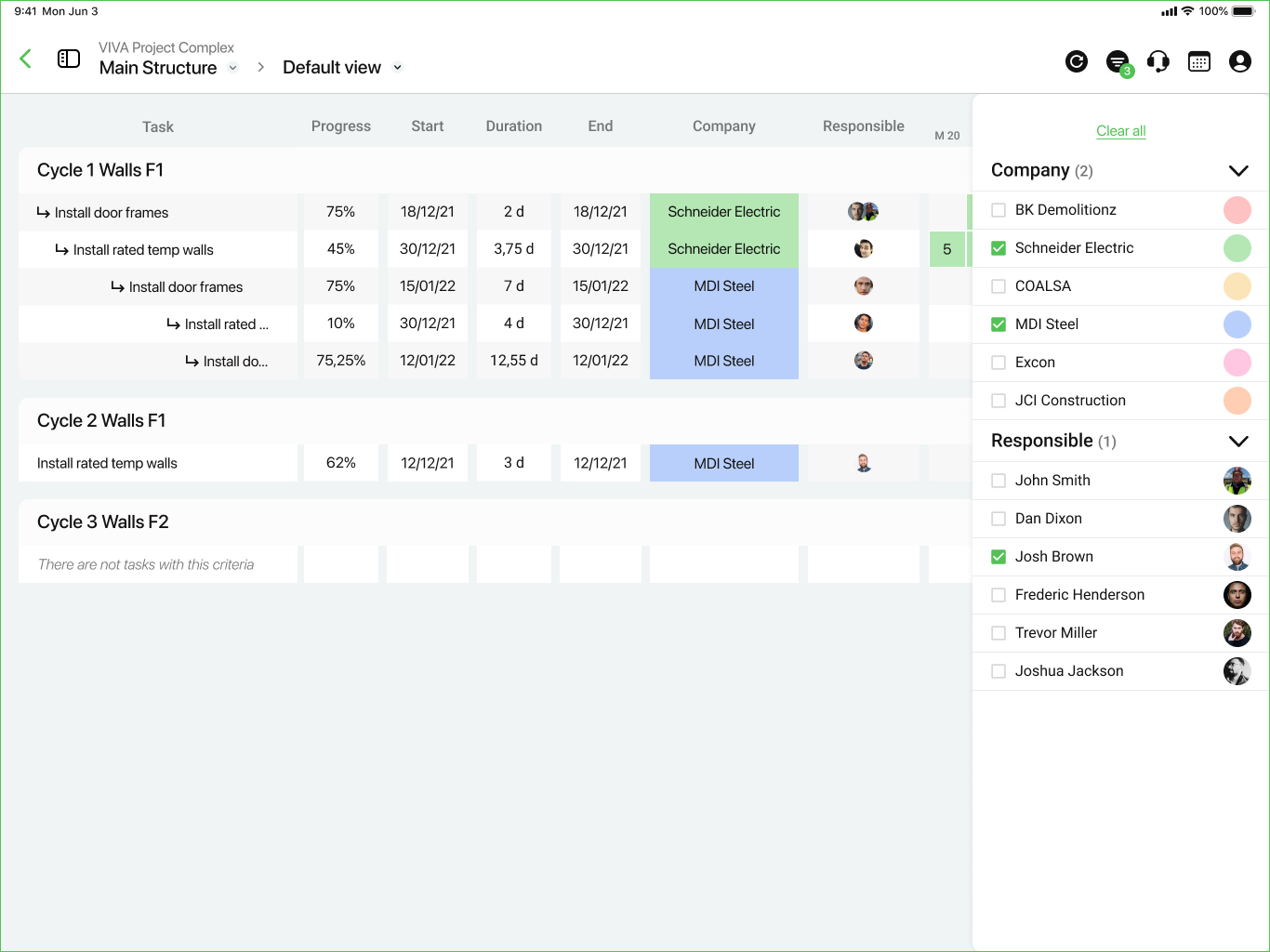The height and width of the screenshot is (952, 1270).
Task: Click the Cycle 3 Walls F2 group header
Action: (495, 522)
